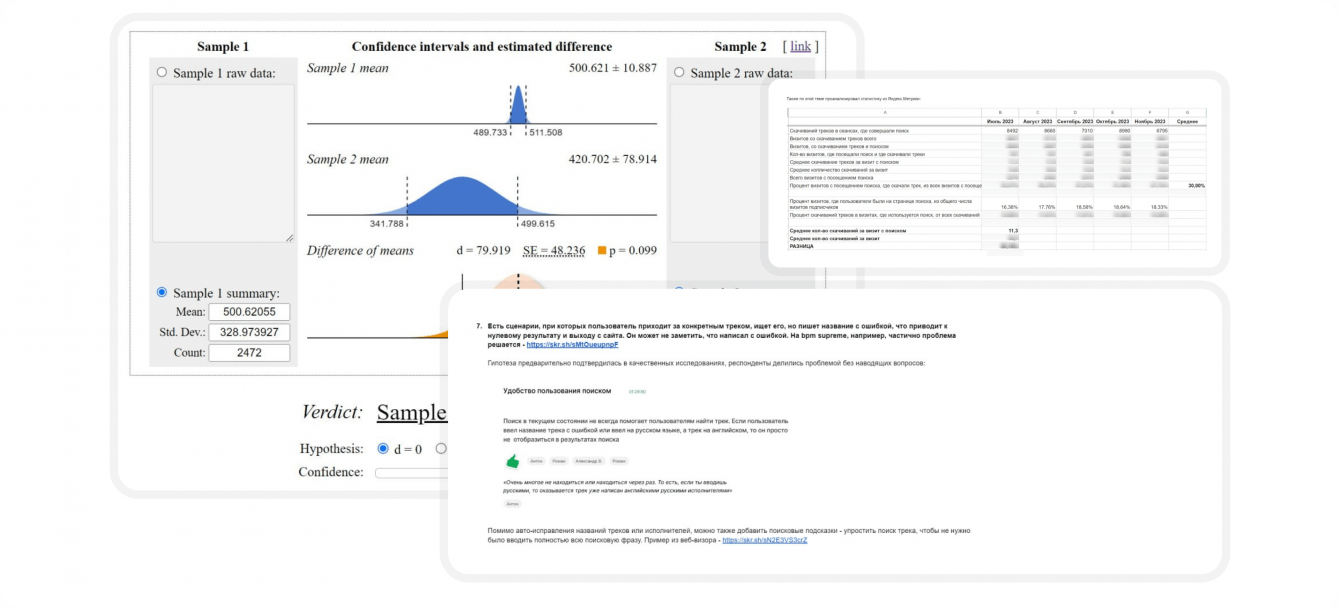Screen dimensions: 1340x609
Task: Click the "Август 2023" column header cell
Action: [x=1038, y=121]
